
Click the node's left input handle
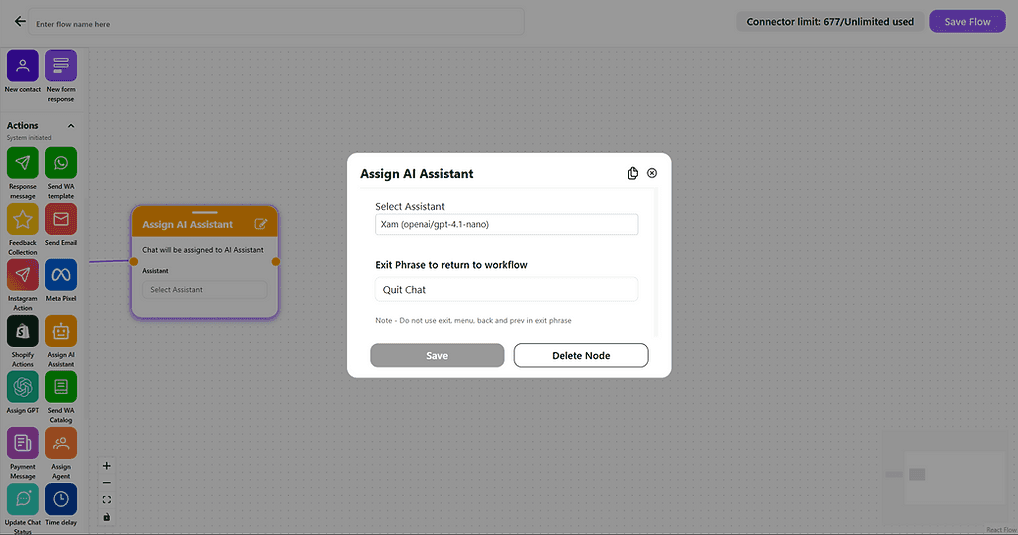point(134,262)
